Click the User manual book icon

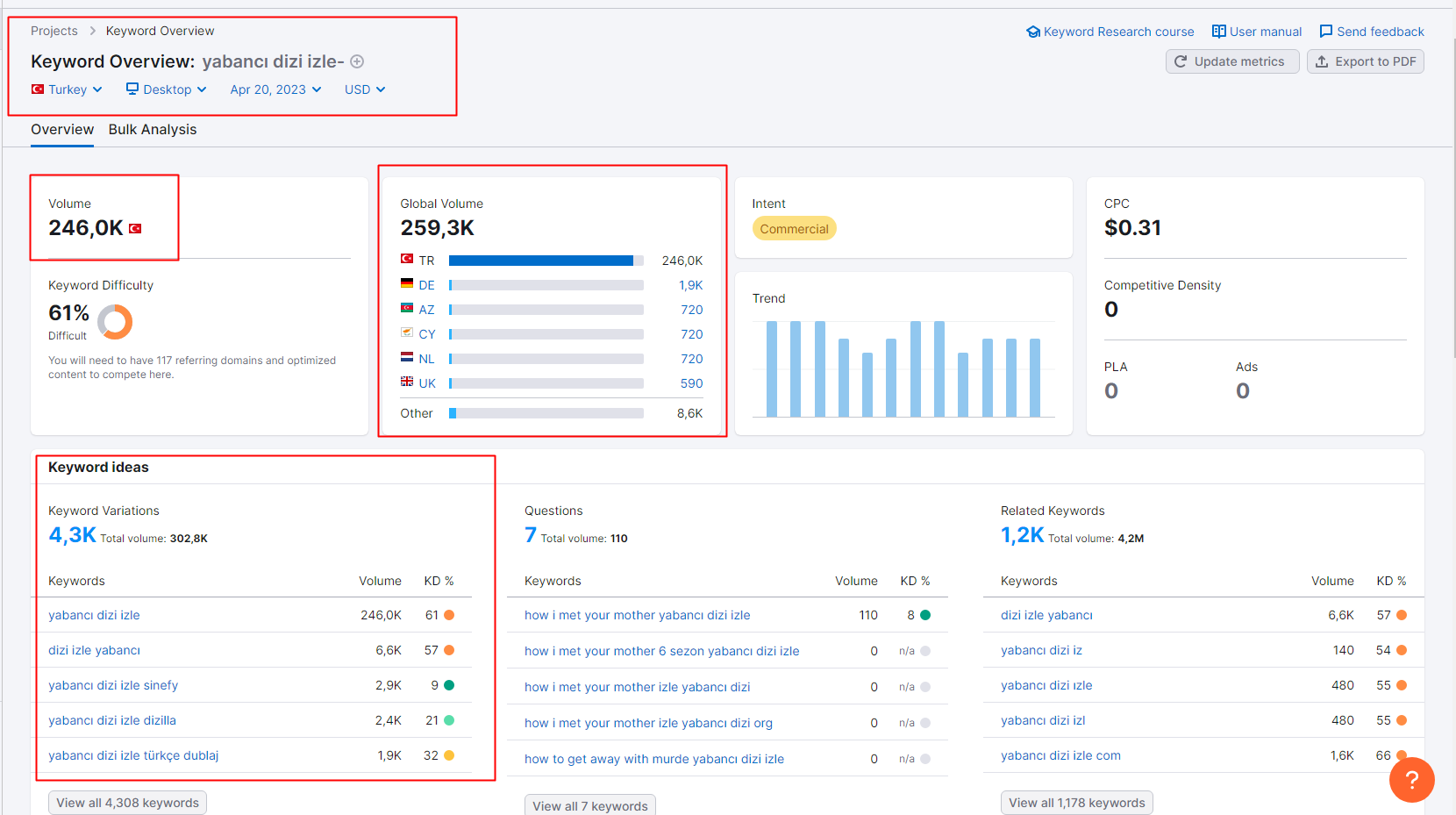(x=1218, y=32)
